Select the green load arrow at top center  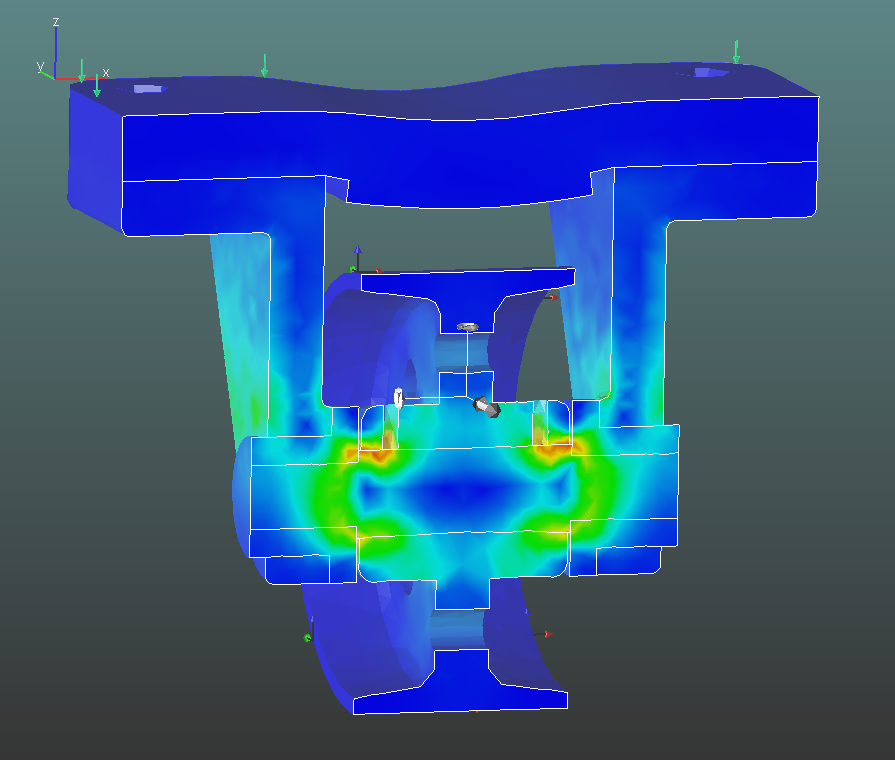tap(264, 65)
